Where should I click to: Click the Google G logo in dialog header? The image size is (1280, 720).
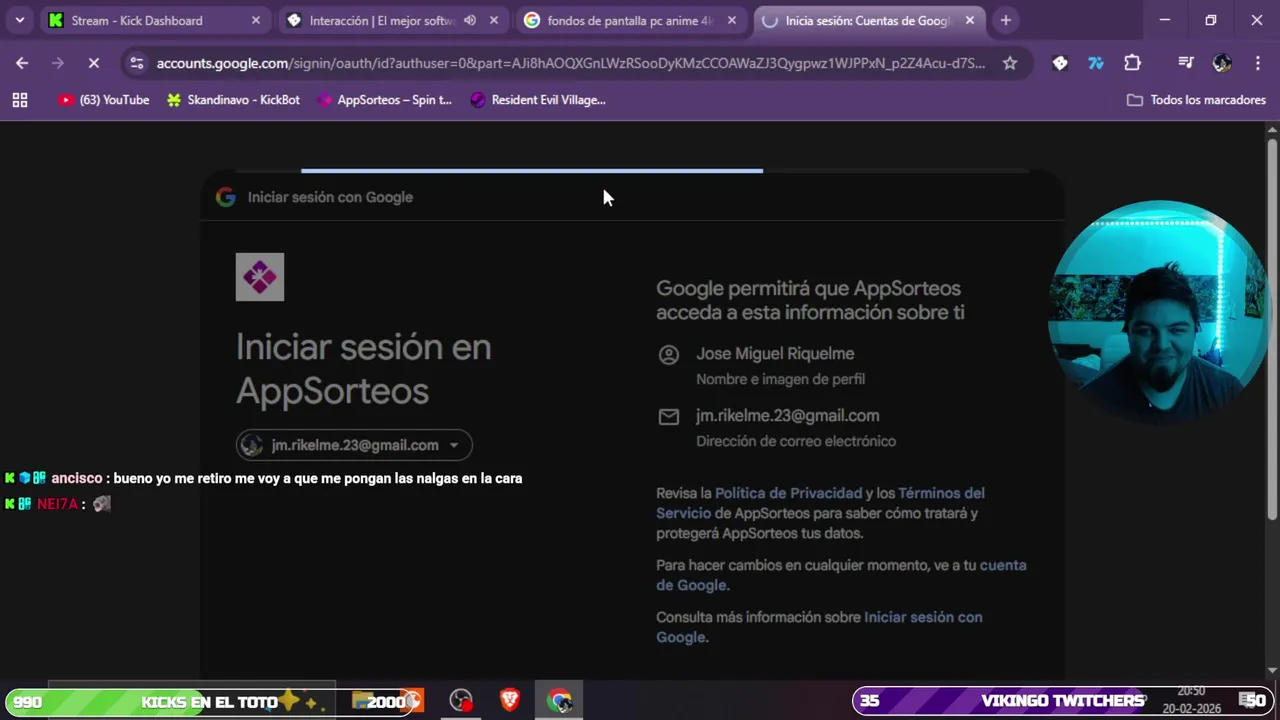226,197
